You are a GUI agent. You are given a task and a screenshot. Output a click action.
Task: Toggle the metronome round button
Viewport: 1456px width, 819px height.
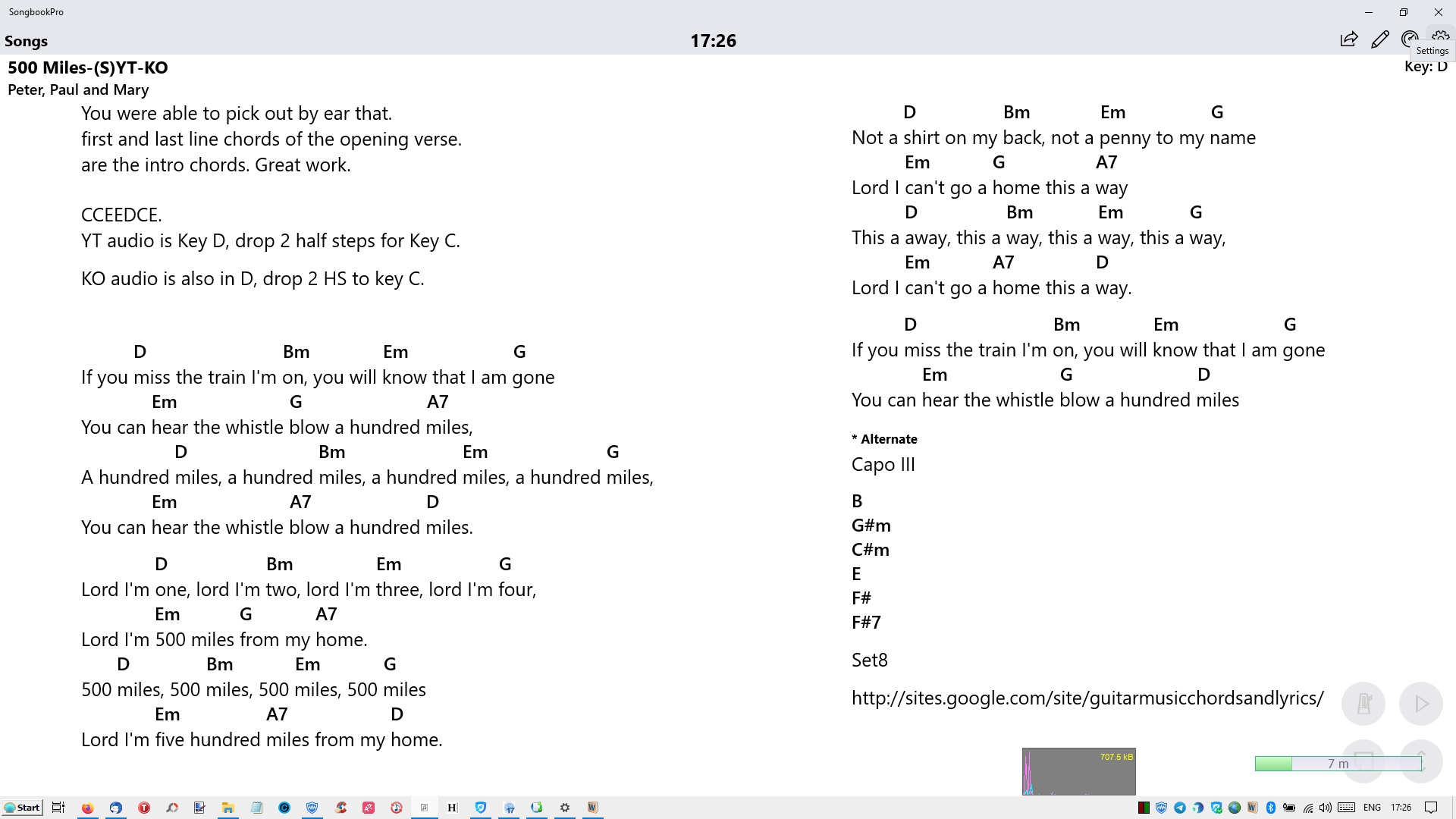pyautogui.click(x=1363, y=704)
